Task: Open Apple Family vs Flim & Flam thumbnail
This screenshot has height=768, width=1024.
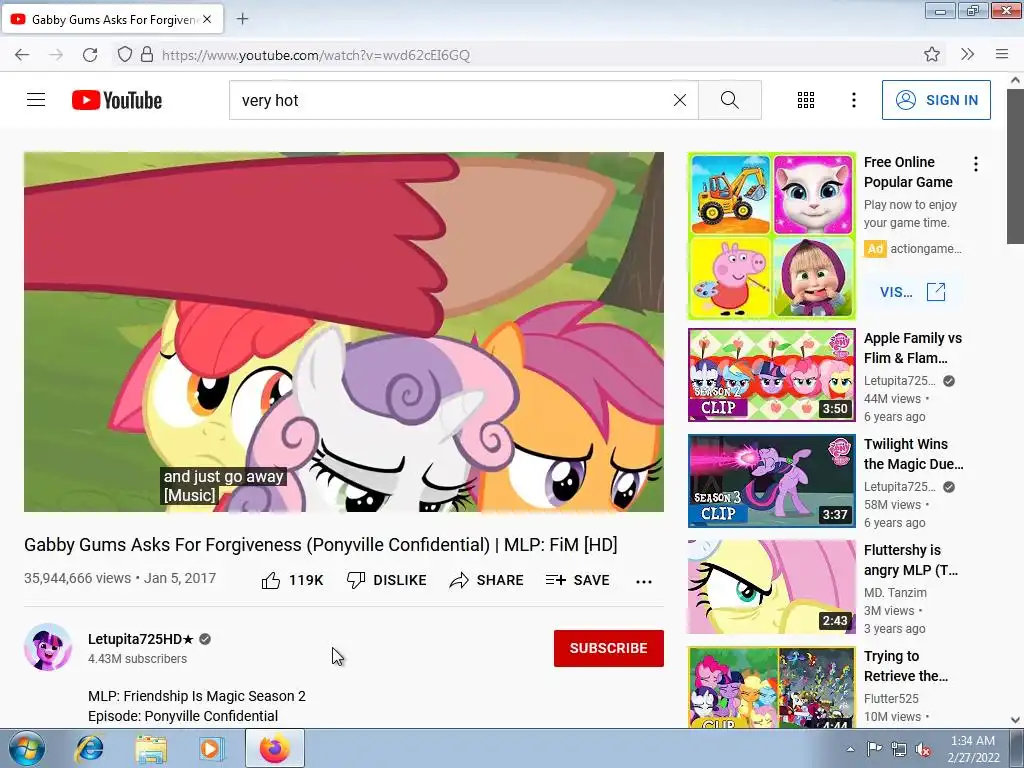Action: click(x=771, y=375)
